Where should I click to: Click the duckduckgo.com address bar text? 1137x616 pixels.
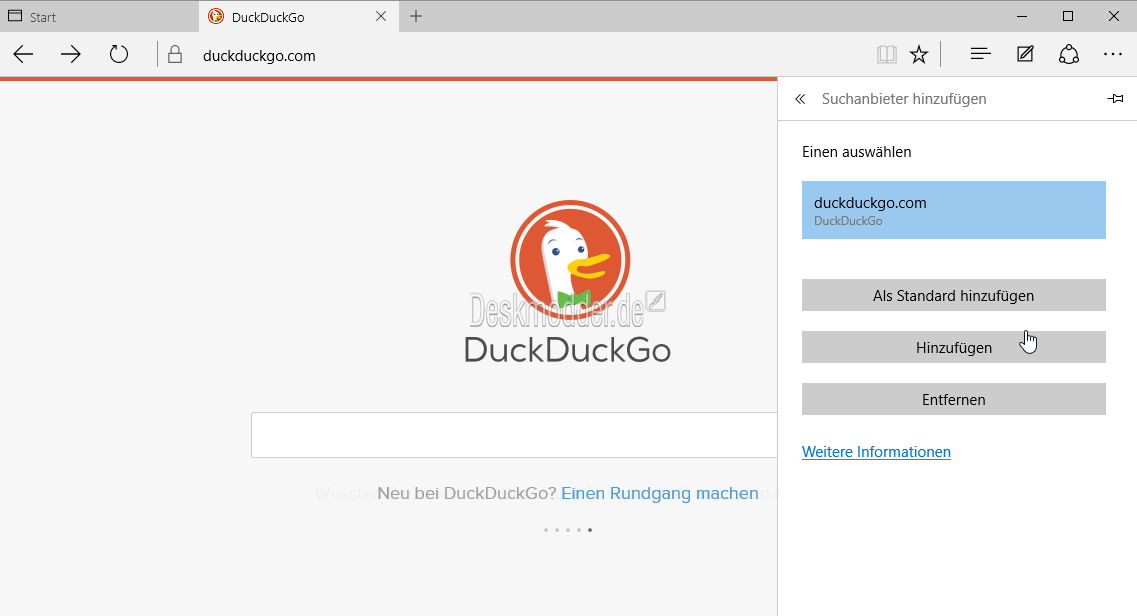259,56
